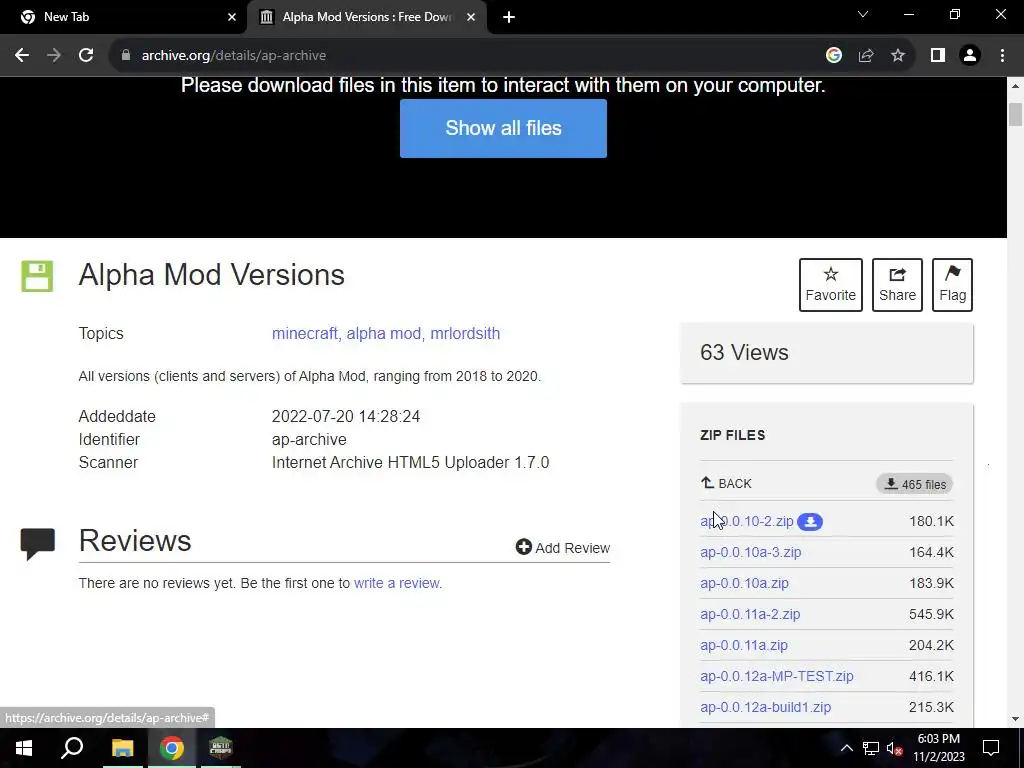
Task: Click the muted volume tray icon
Action: pos(894,748)
